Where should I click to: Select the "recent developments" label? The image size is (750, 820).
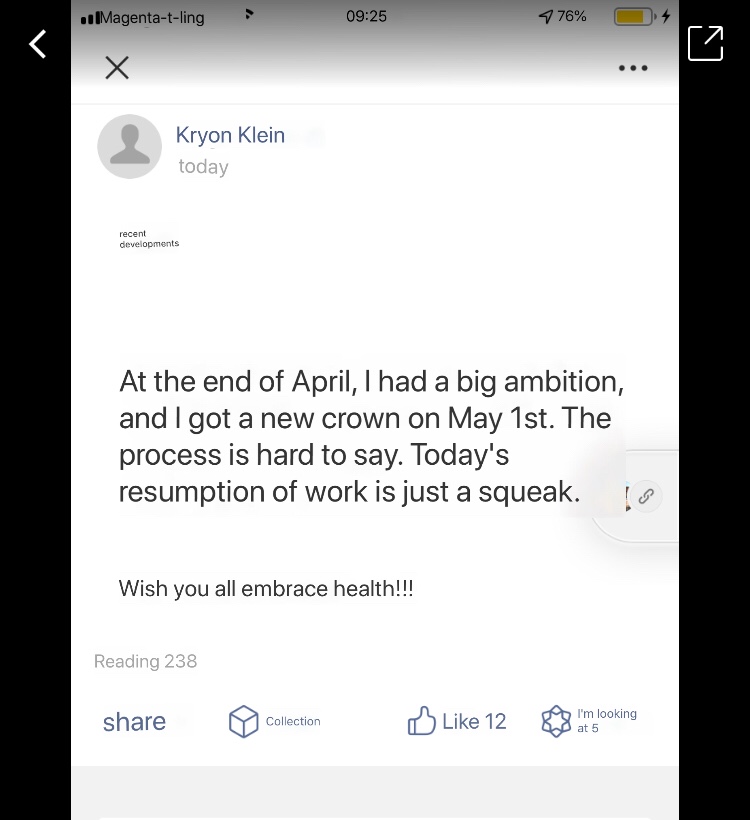click(x=149, y=239)
